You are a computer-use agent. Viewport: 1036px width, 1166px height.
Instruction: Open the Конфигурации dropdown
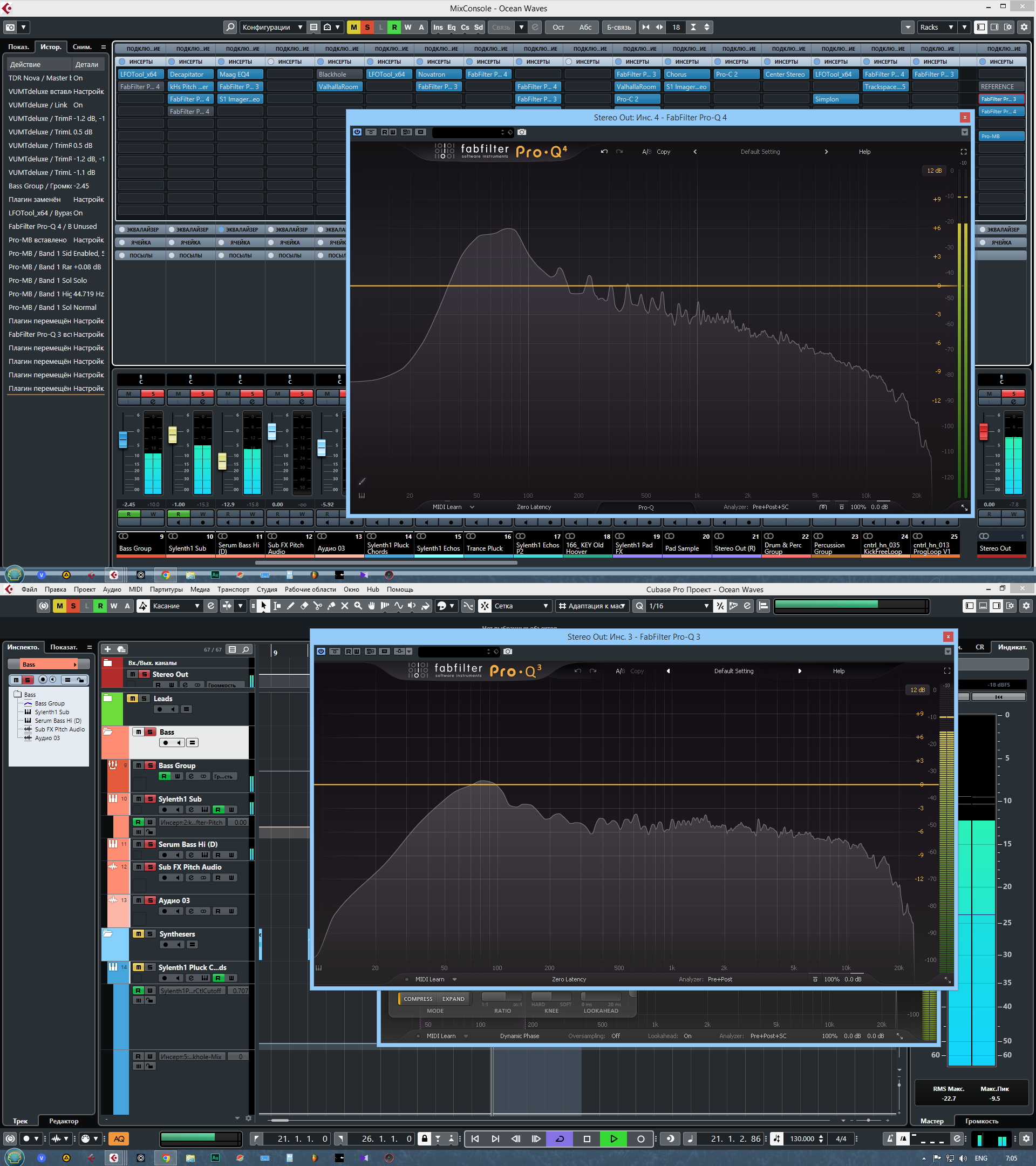[x=271, y=27]
